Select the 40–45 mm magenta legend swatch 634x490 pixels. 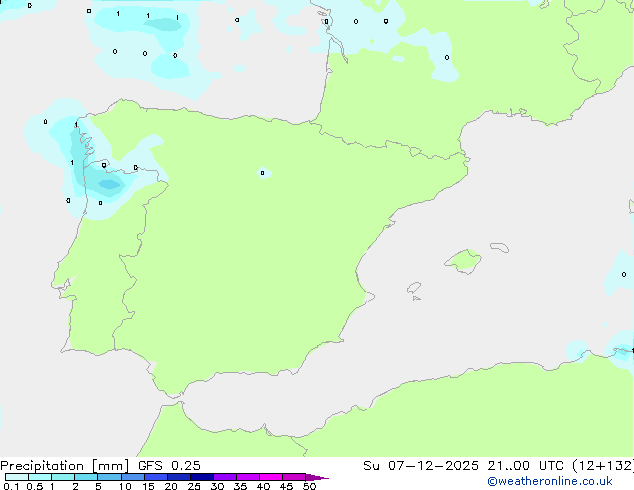271,477
